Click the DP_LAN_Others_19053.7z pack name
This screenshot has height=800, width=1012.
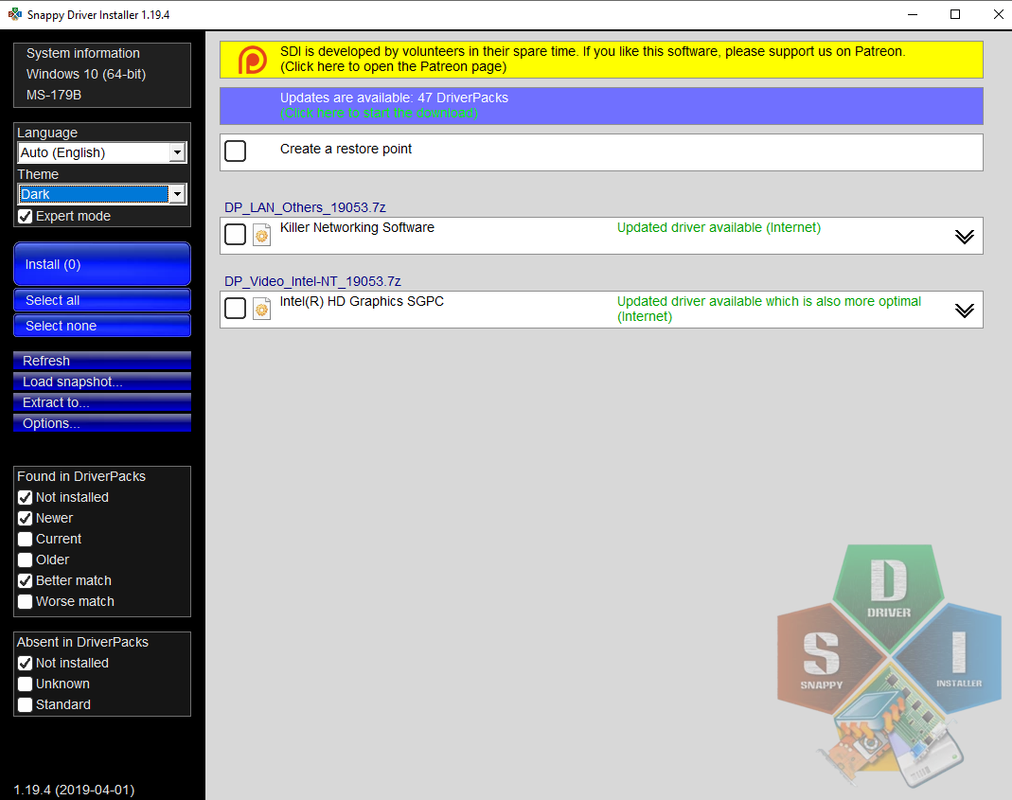[305, 208]
